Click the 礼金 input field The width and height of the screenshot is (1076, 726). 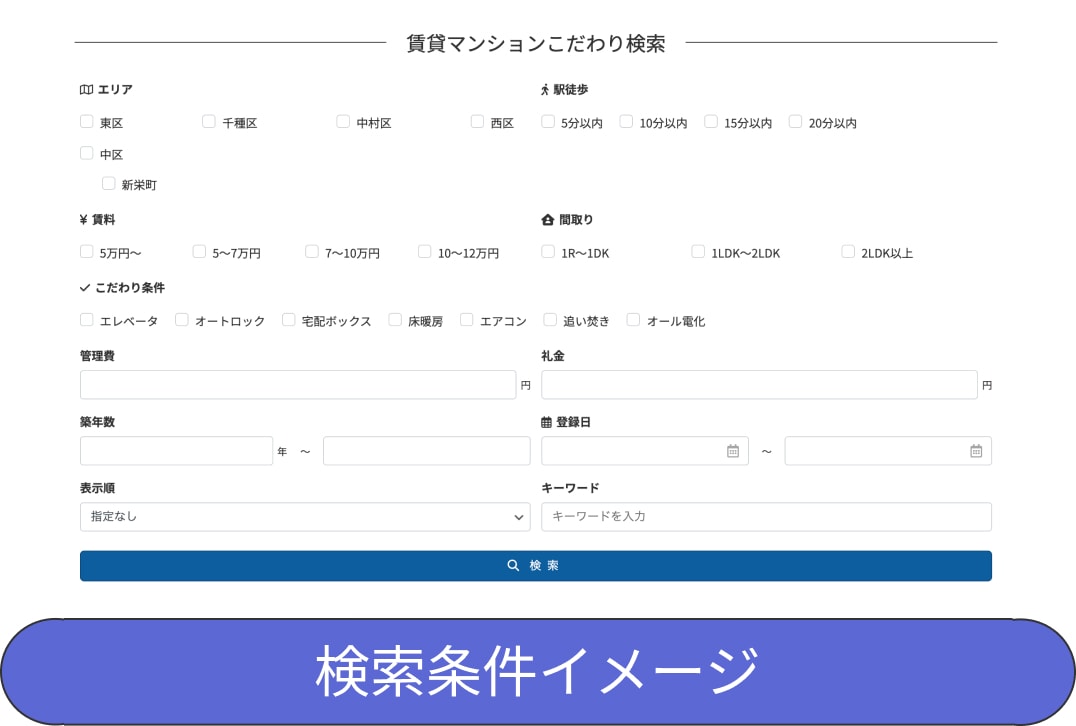759,385
